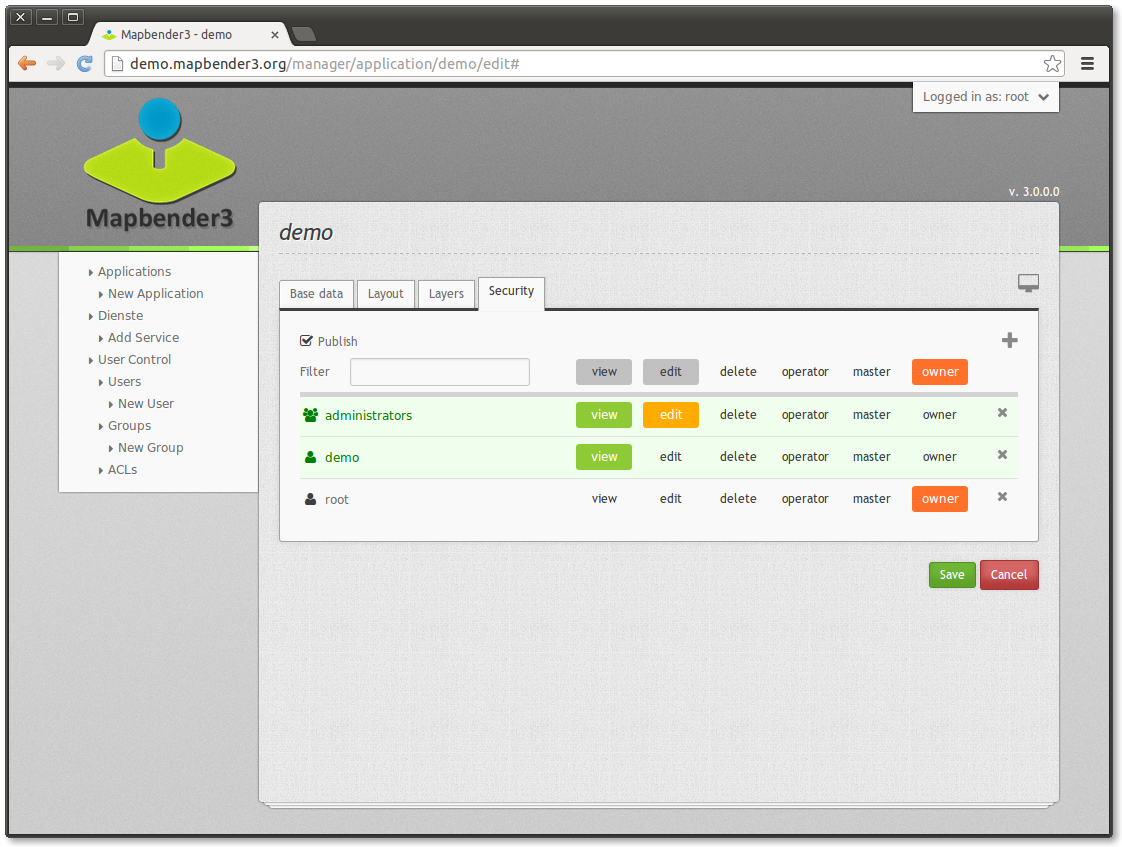Expand the Dienste menu item

(120, 316)
